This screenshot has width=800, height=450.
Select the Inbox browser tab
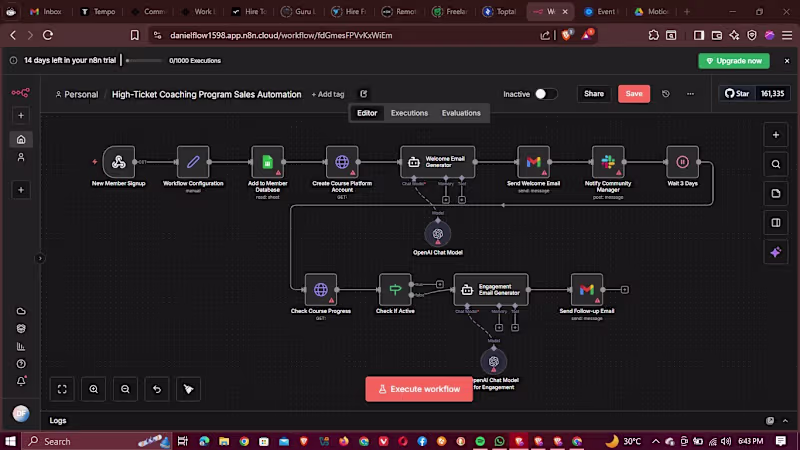click(x=46, y=11)
